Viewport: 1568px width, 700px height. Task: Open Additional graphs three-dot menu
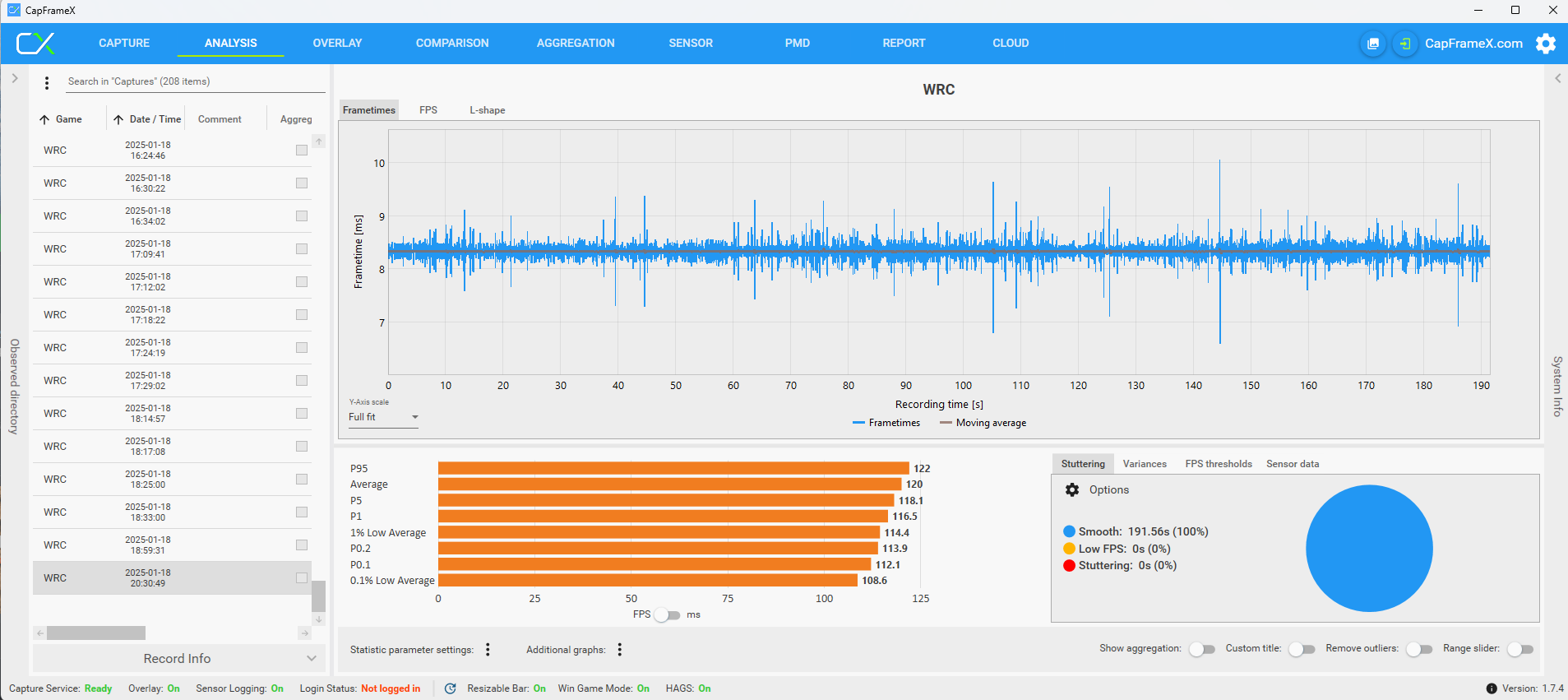click(619, 650)
